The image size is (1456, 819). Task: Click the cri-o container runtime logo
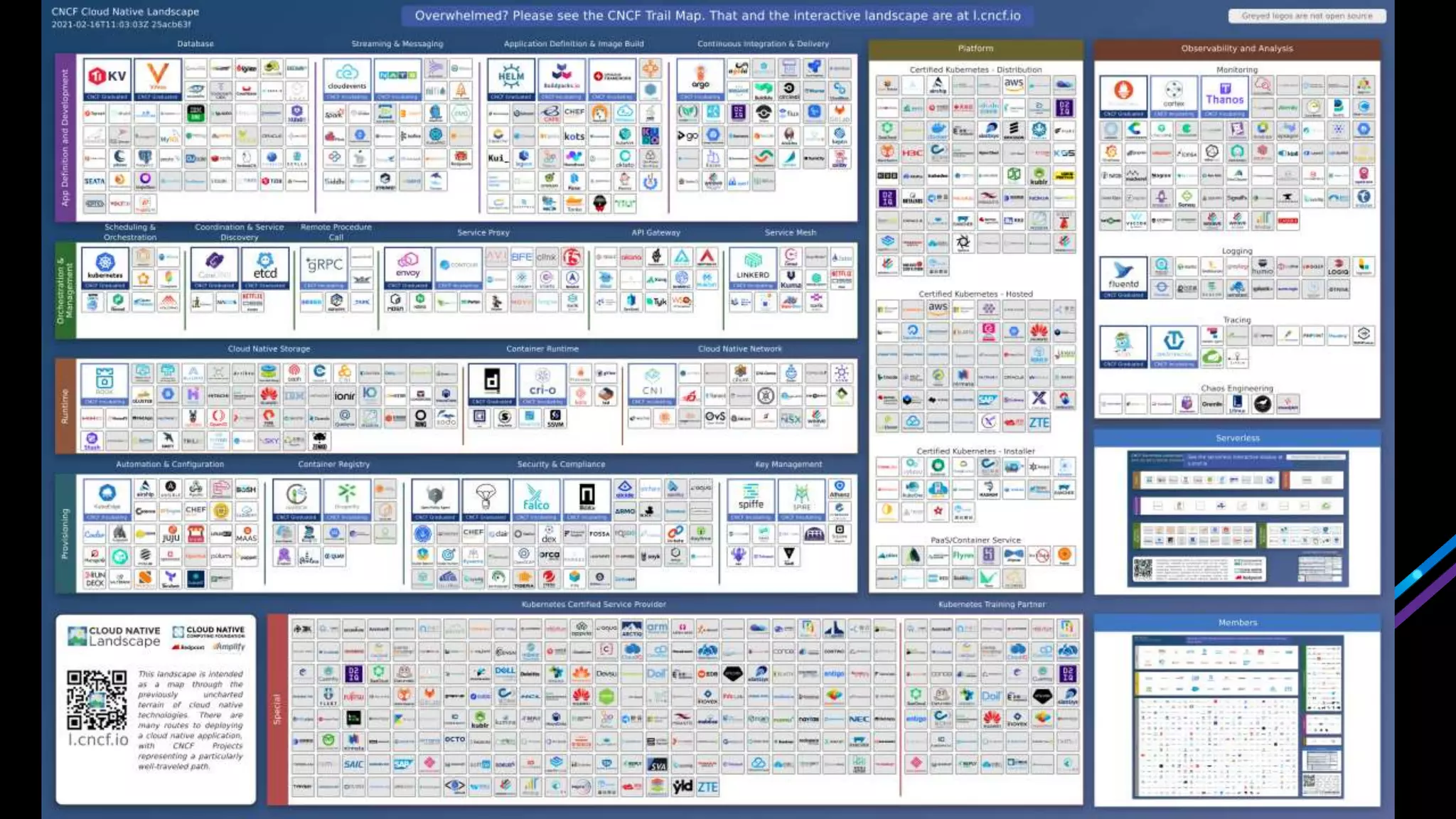click(542, 384)
